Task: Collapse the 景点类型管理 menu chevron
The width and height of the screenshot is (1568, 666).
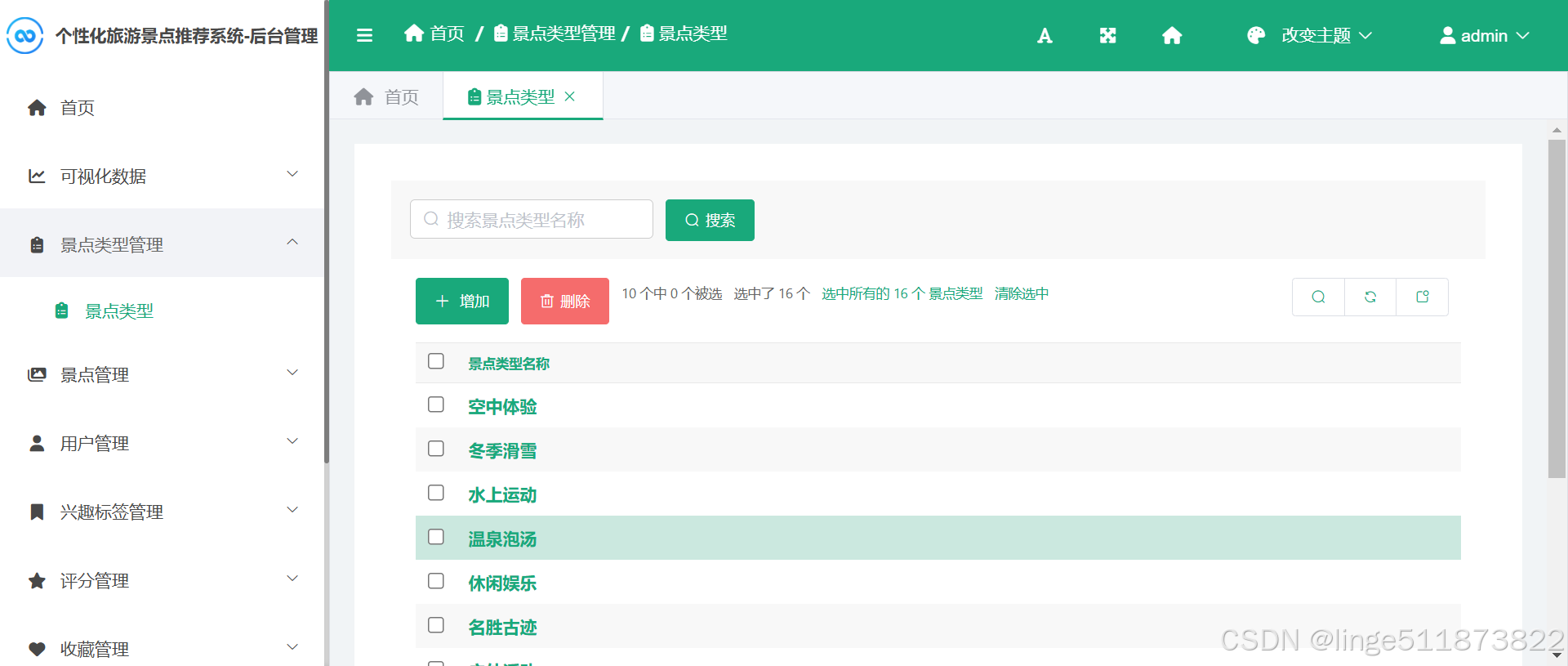Action: coord(292,242)
